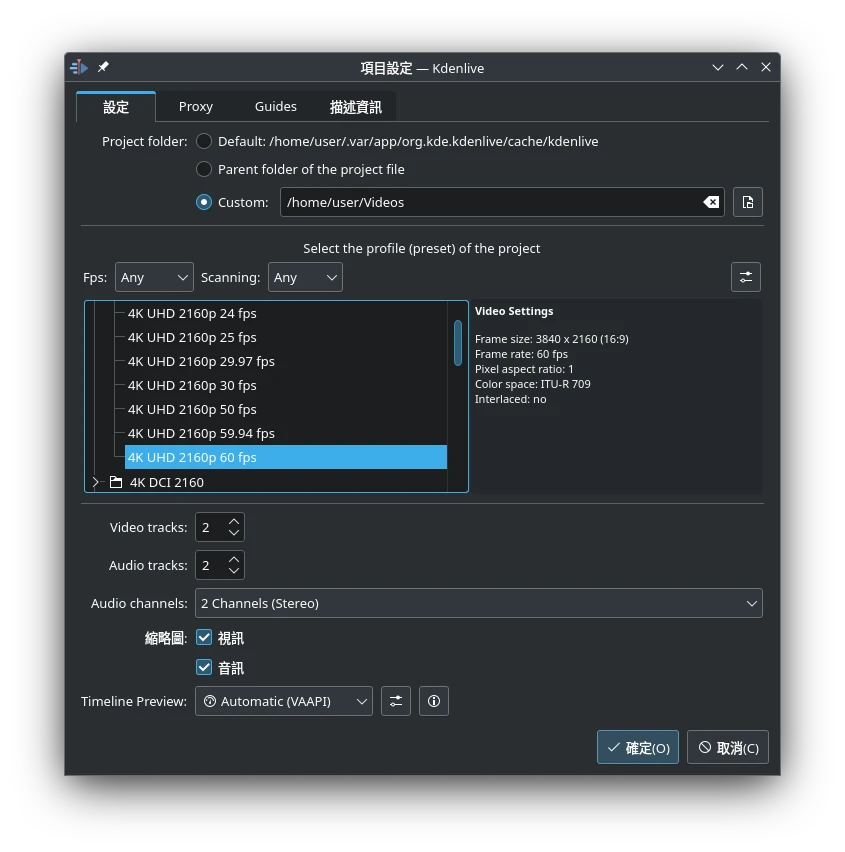The image size is (845, 852).
Task: Open the Scanning filter dropdown
Action: 305,277
